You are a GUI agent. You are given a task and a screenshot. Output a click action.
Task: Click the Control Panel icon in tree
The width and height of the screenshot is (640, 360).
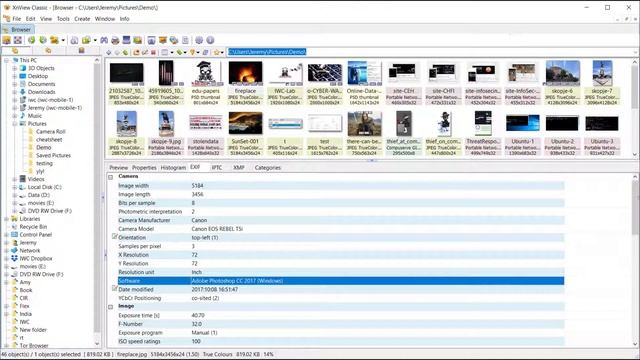coord(15,235)
